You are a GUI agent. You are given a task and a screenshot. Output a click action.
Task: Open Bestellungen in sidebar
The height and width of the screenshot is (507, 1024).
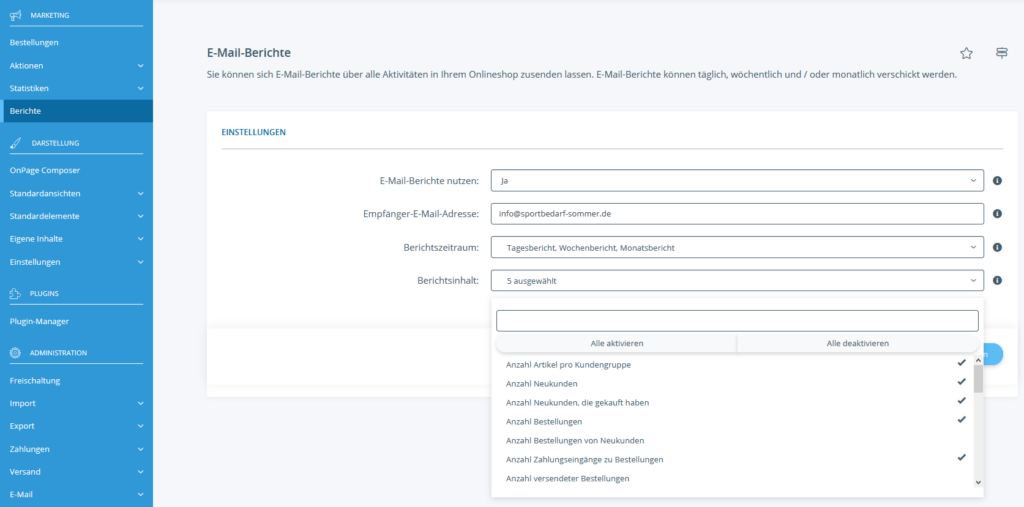tap(34, 42)
